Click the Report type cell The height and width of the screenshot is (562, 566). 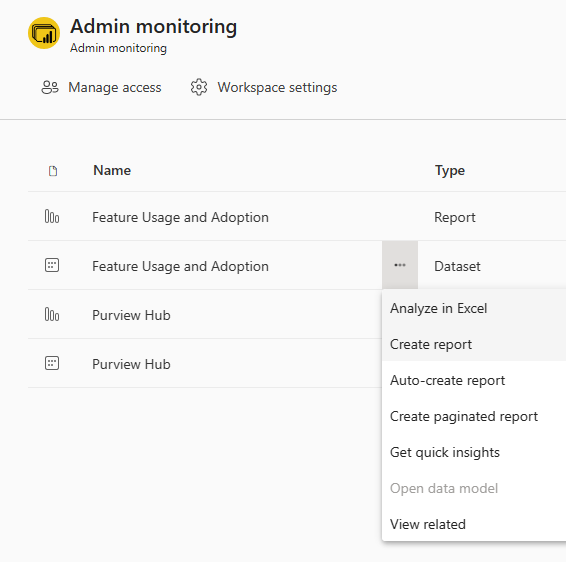coord(455,217)
